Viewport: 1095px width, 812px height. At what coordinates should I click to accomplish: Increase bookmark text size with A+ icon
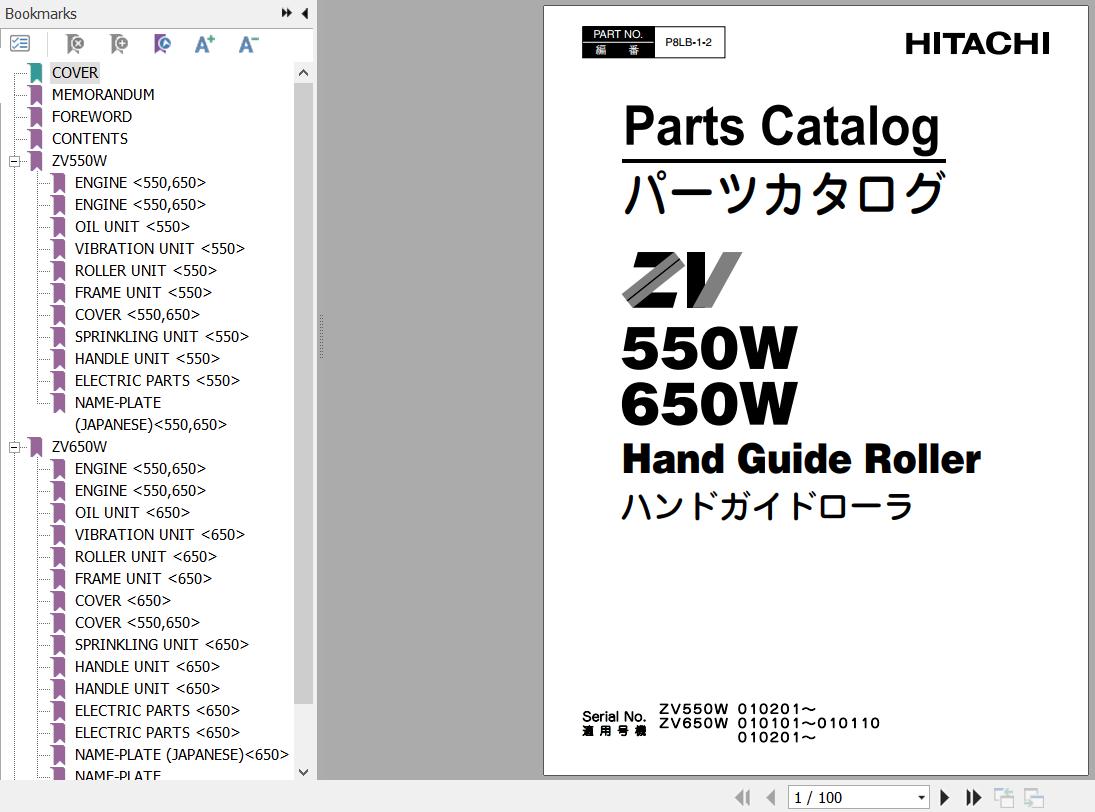click(205, 44)
